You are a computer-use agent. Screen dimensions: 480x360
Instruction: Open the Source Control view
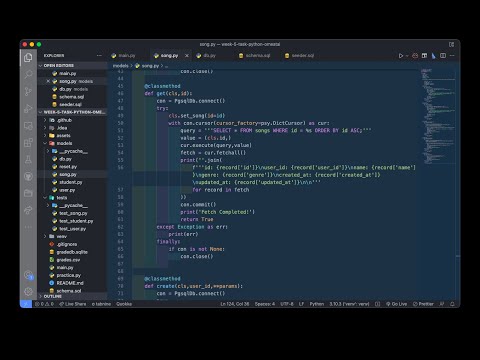pos(28,91)
